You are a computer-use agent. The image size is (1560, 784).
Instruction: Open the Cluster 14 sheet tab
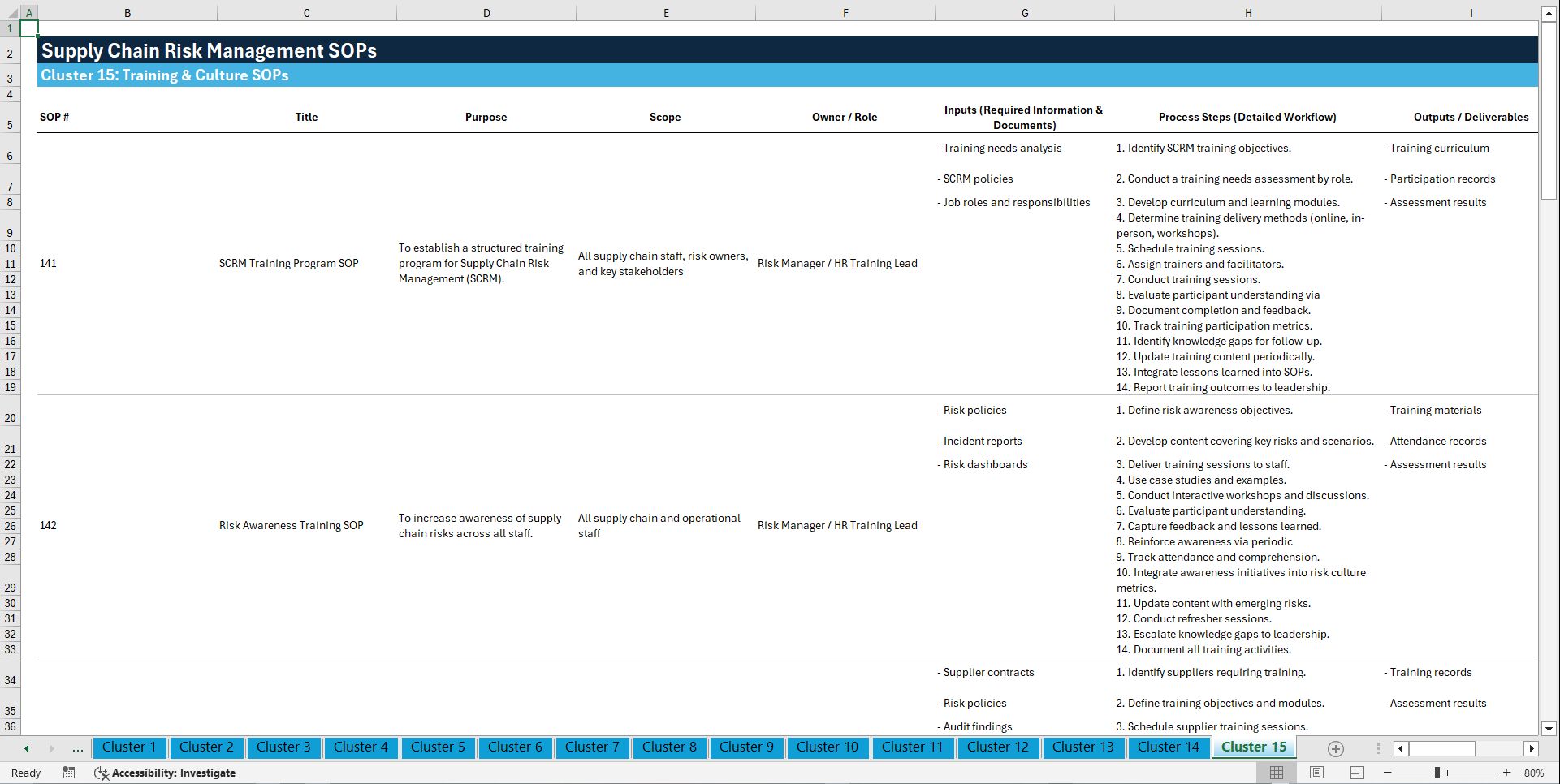1169,747
